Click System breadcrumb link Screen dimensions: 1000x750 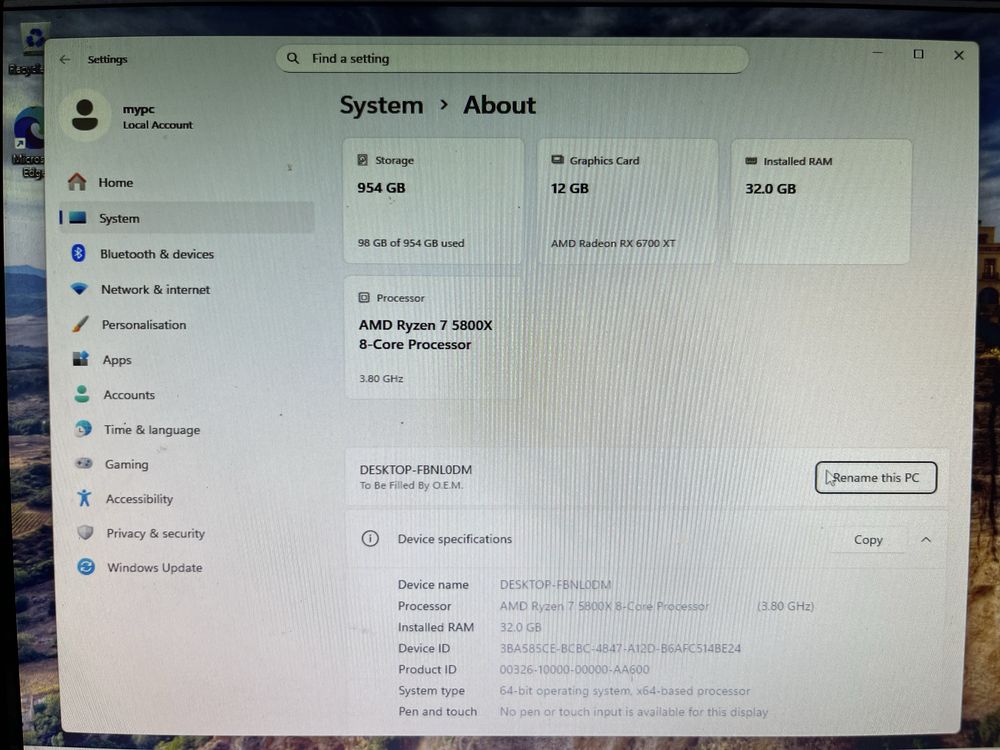coord(381,105)
